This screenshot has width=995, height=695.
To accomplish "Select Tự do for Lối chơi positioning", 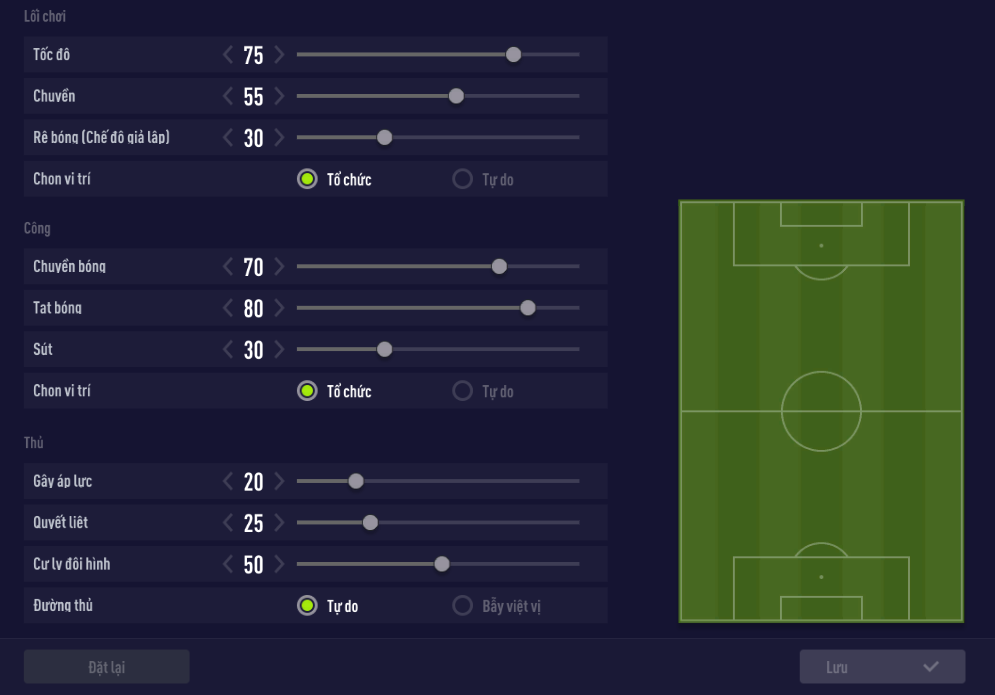I will [462, 180].
